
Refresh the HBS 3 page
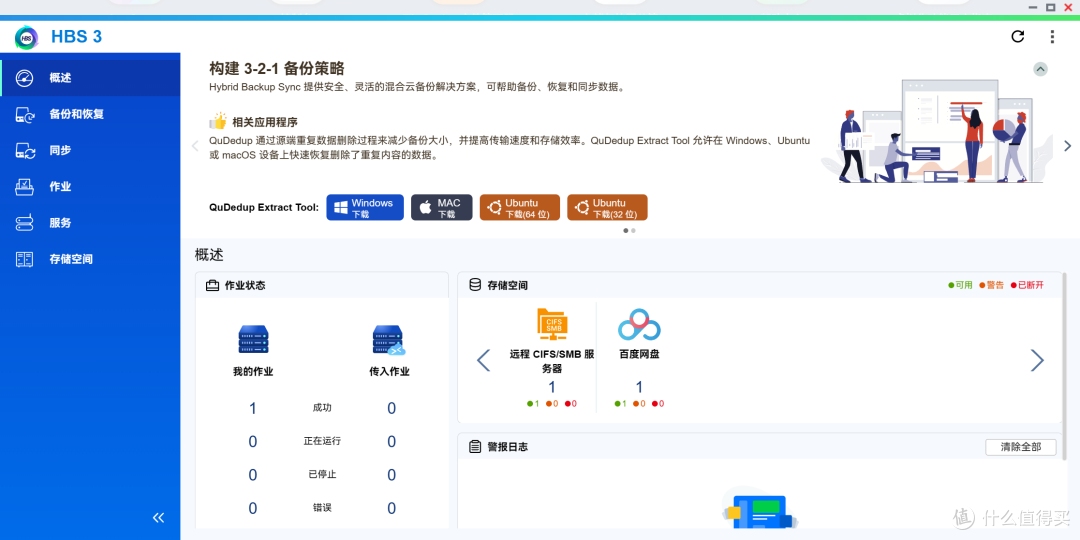point(1017,37)
